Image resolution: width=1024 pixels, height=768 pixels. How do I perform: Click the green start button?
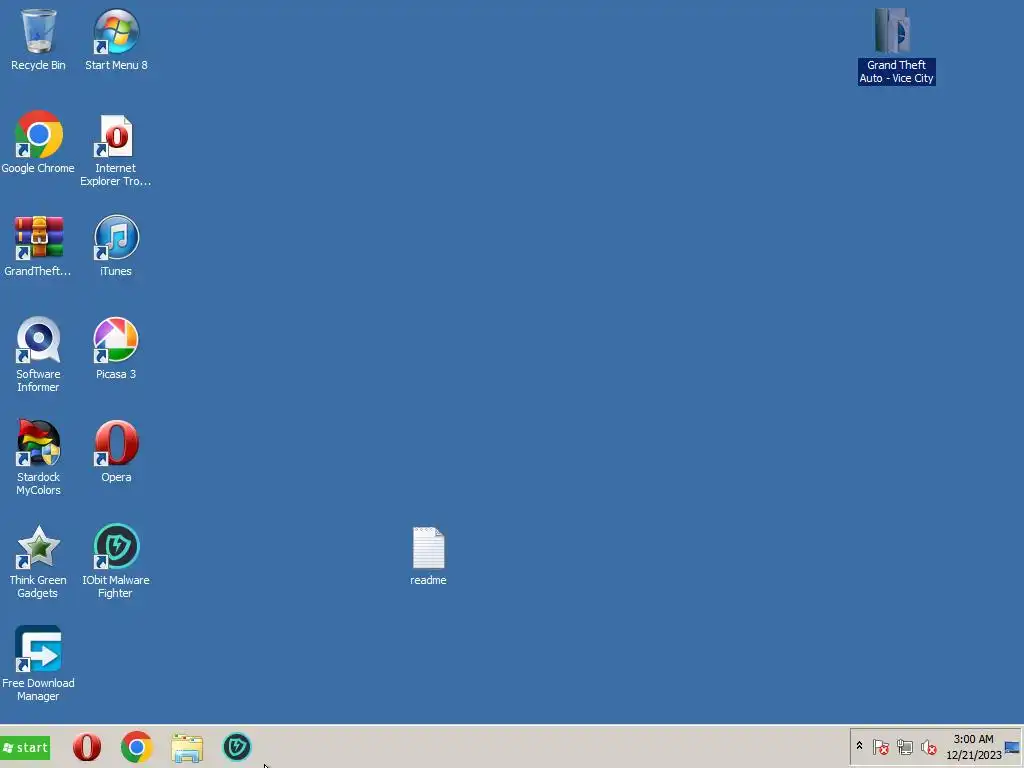(25, 748)
